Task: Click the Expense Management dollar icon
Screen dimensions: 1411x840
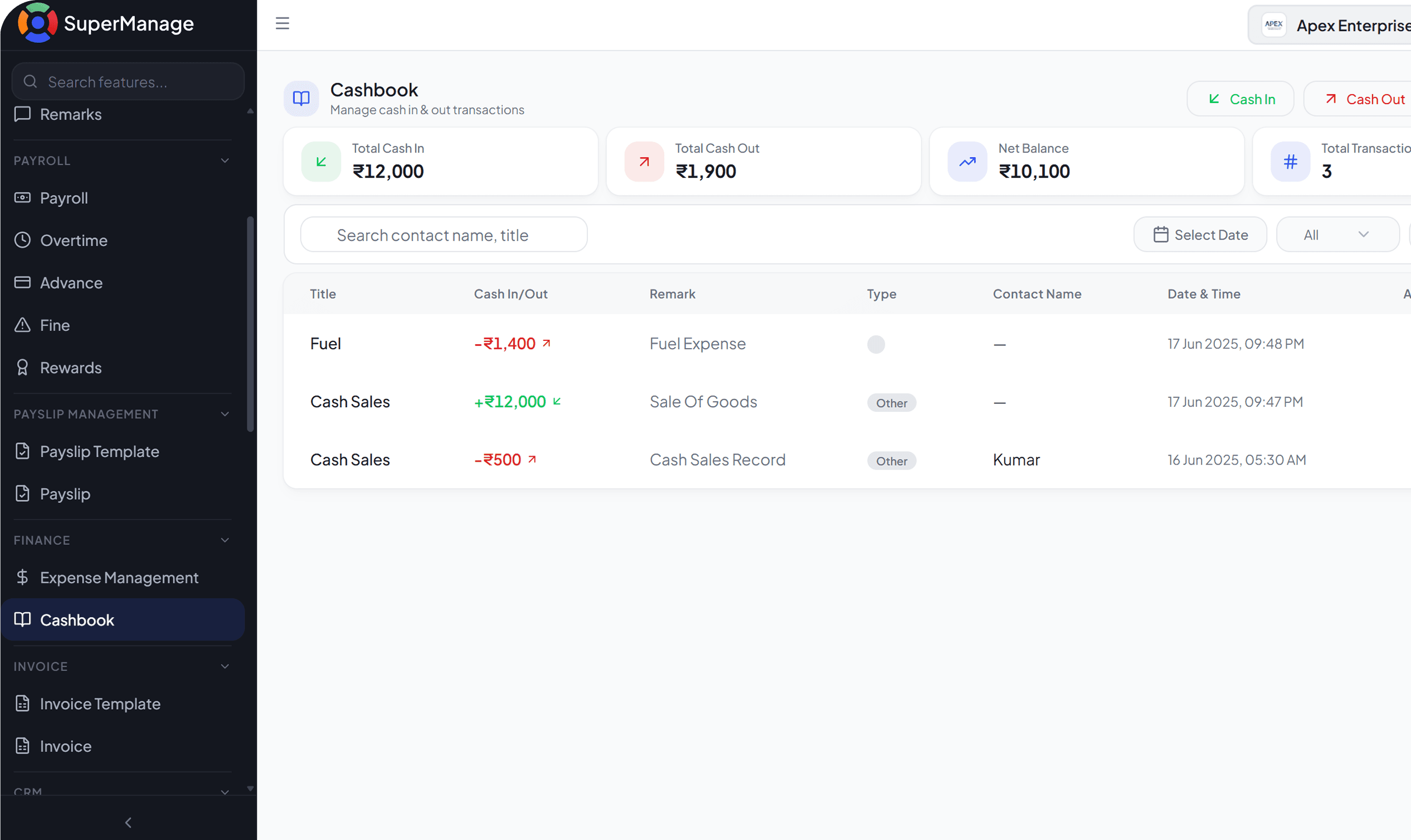Action: point(22,577)
